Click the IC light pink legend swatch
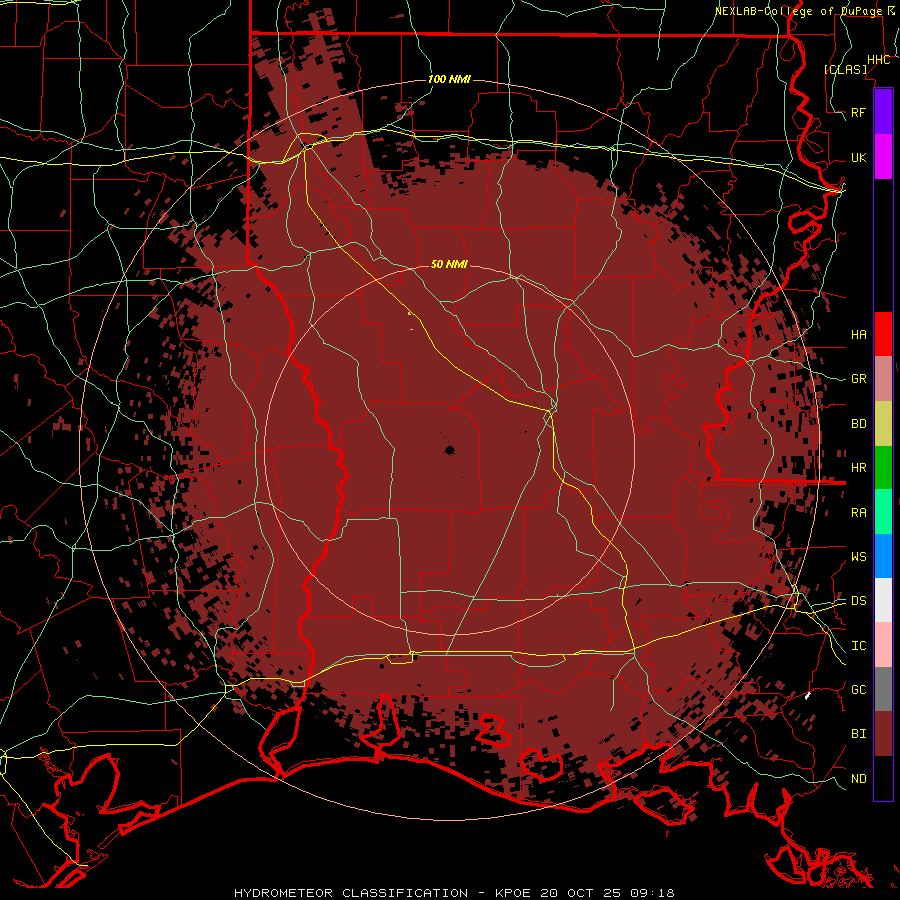 [x=883, y=645]
